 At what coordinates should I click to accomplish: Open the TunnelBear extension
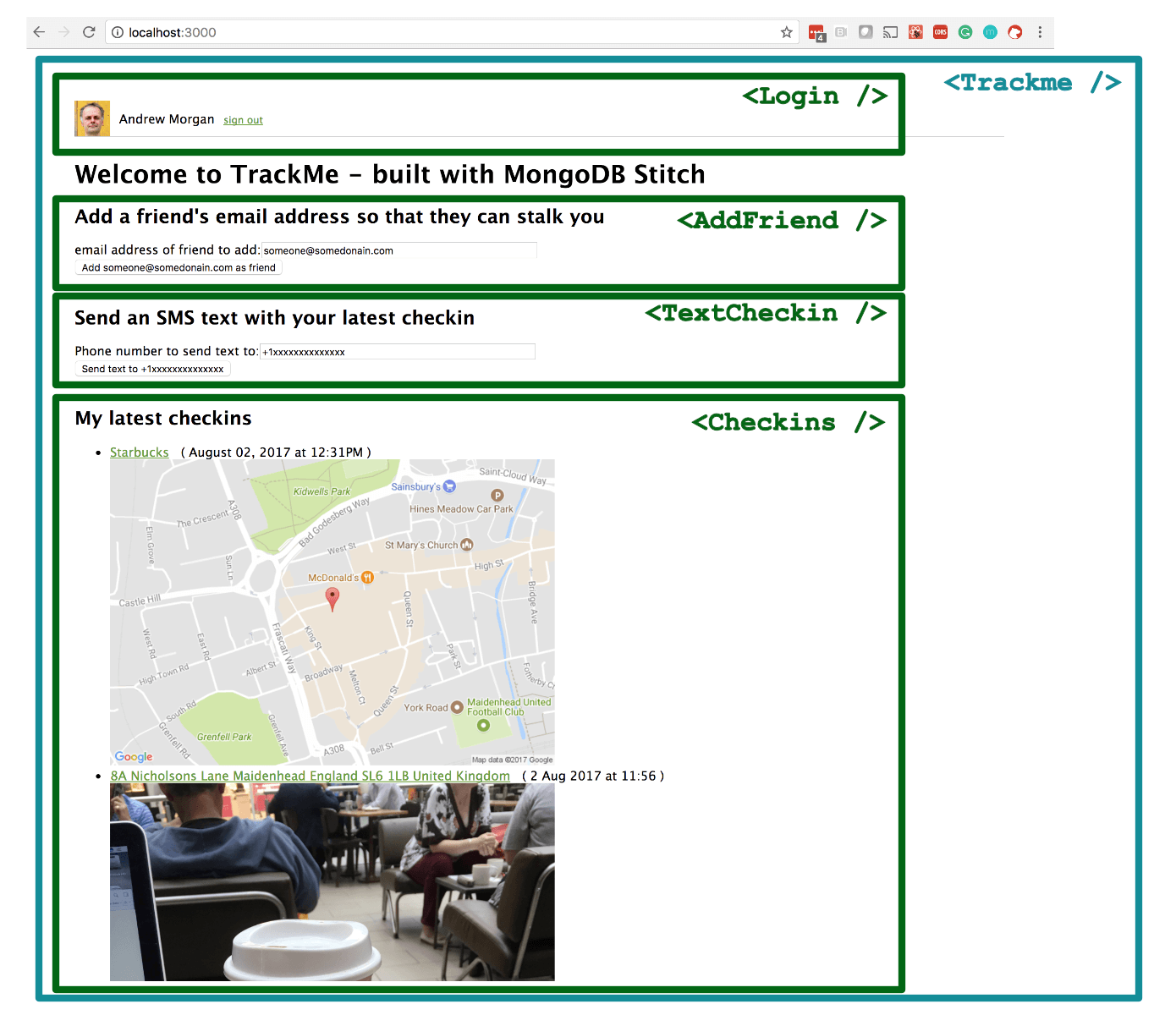coord(1014,31)
